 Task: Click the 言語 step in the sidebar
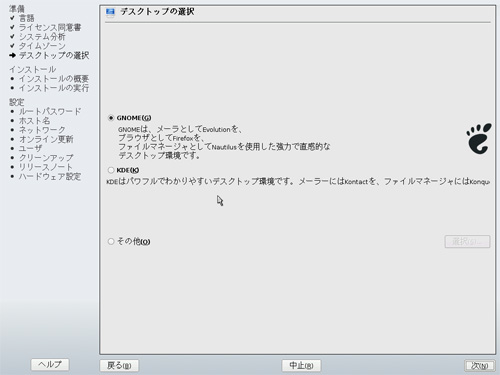[27, 18]
